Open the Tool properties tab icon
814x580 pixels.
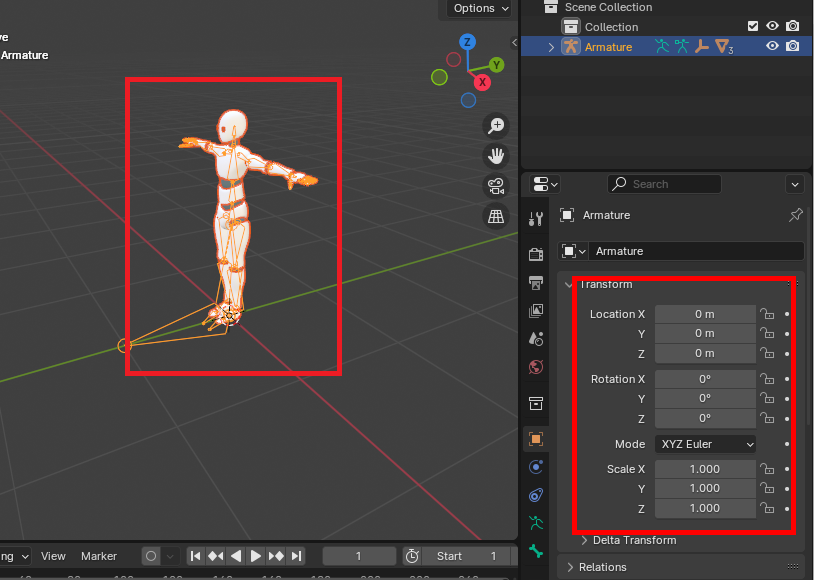(536, 219)
